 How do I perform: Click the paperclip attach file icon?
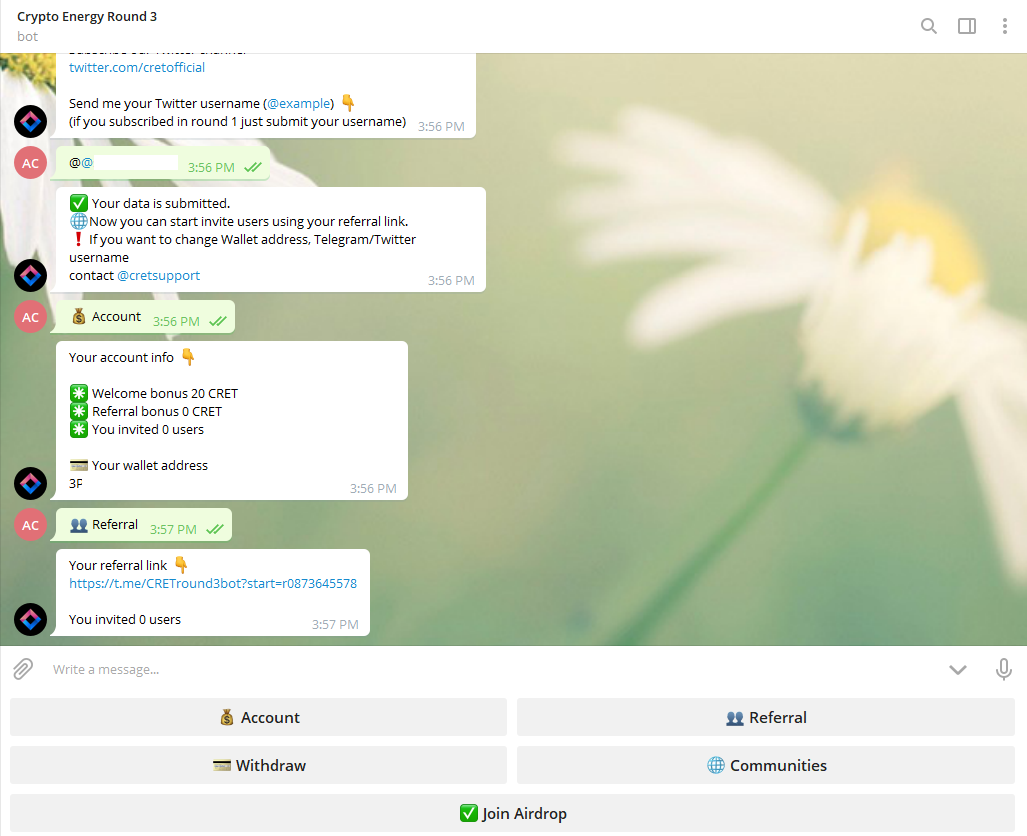click(x=23, y=669)
